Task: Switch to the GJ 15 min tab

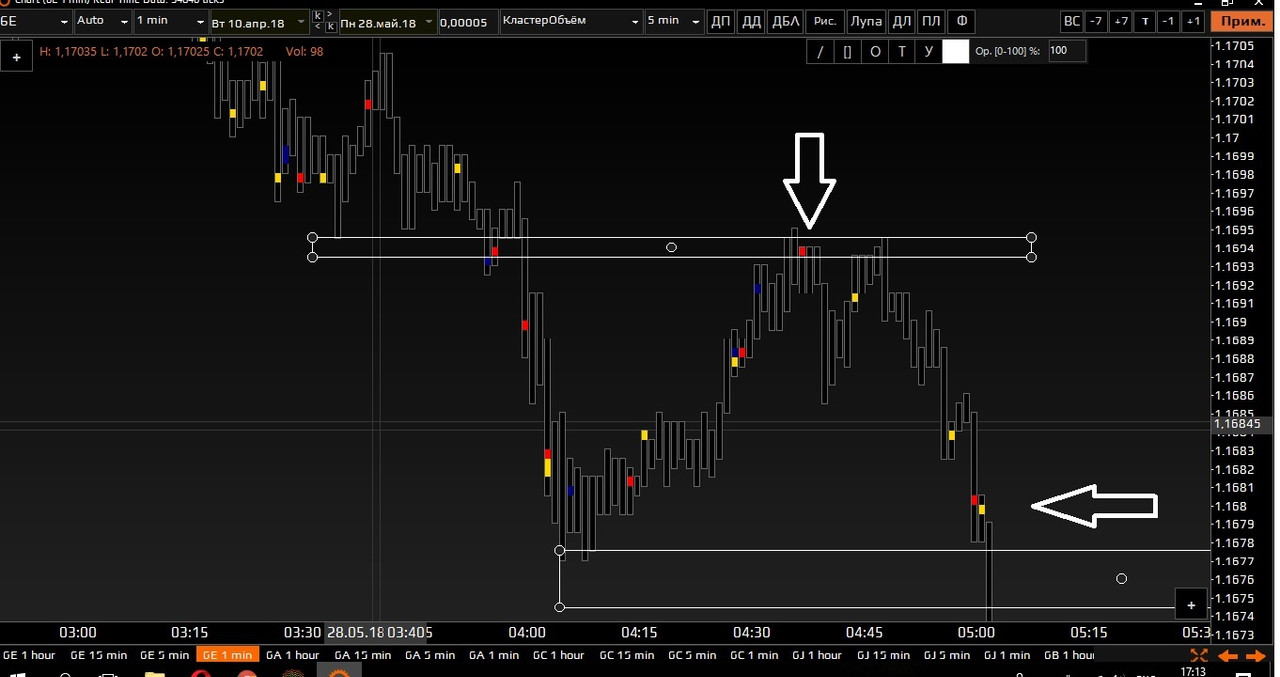Action: coord(883,655)
